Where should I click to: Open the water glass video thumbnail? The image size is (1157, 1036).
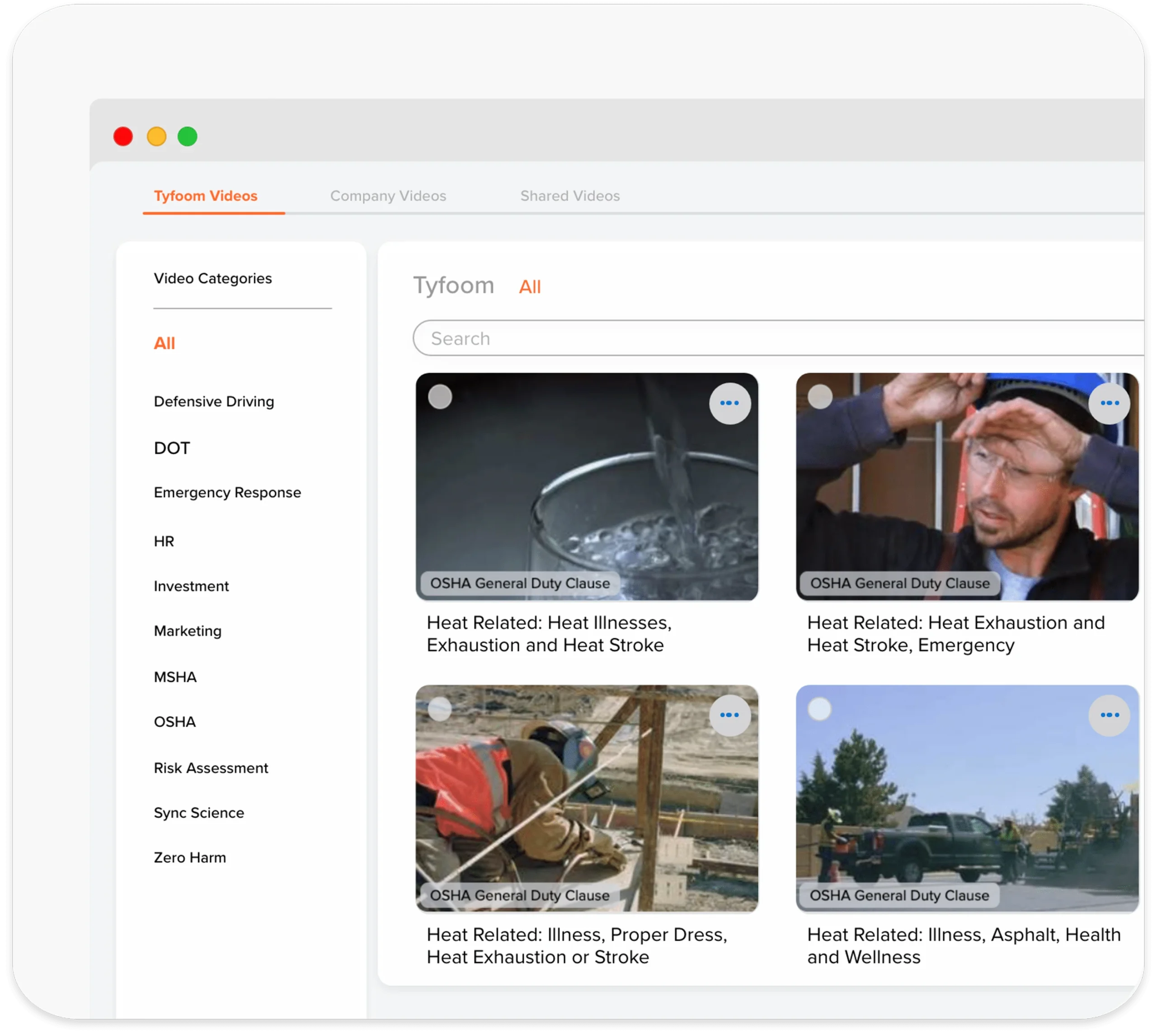point(587,487)
